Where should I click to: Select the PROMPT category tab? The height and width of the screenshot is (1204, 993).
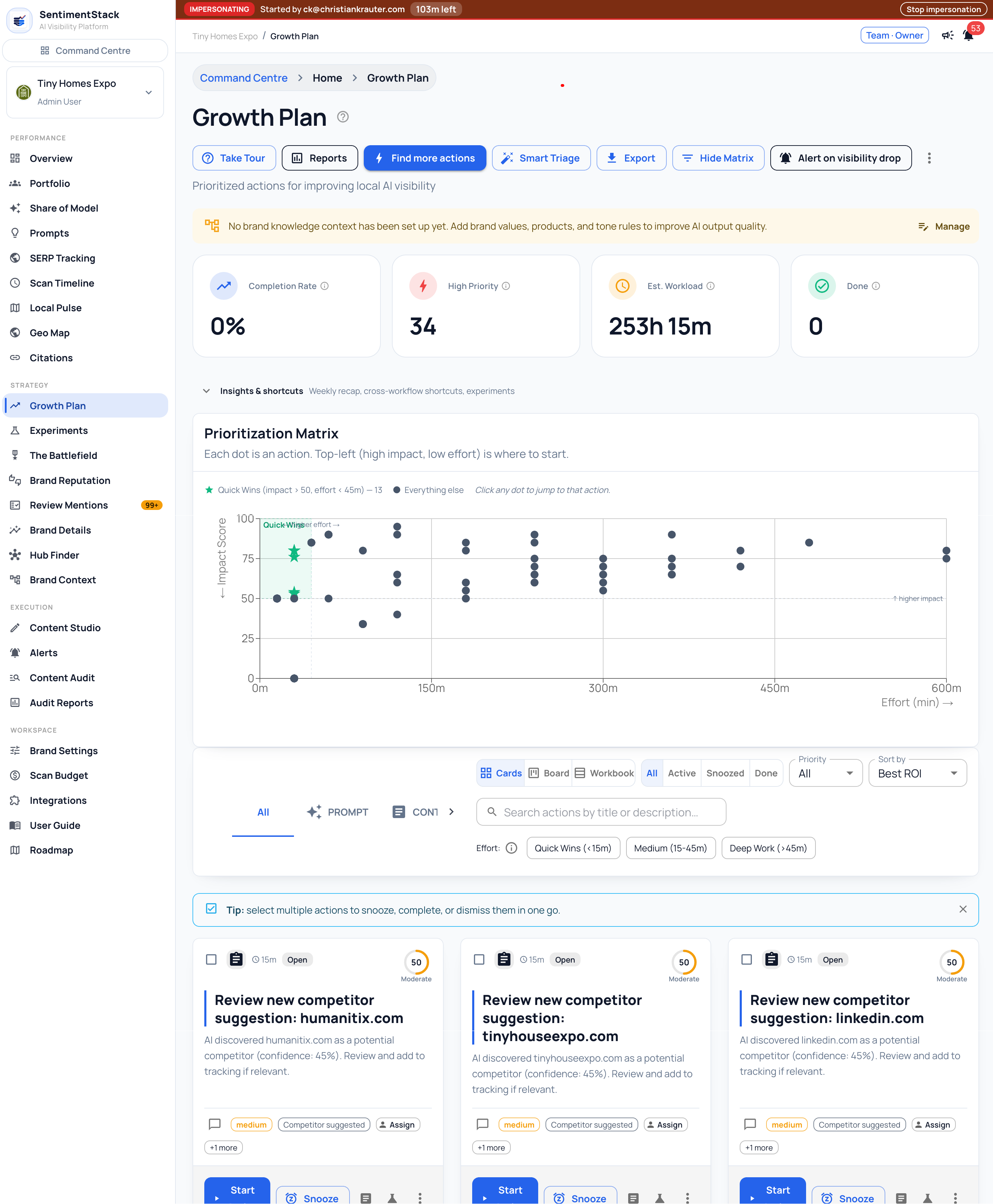point(337,811)
